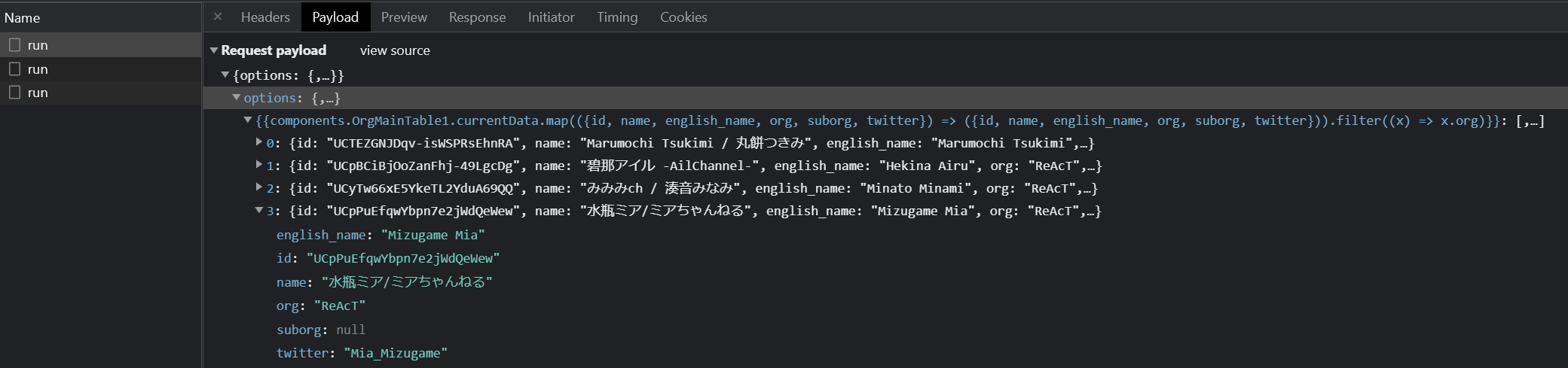Collapse the Request payload section
Viewport: 1568px width, 368px height.
214,50
